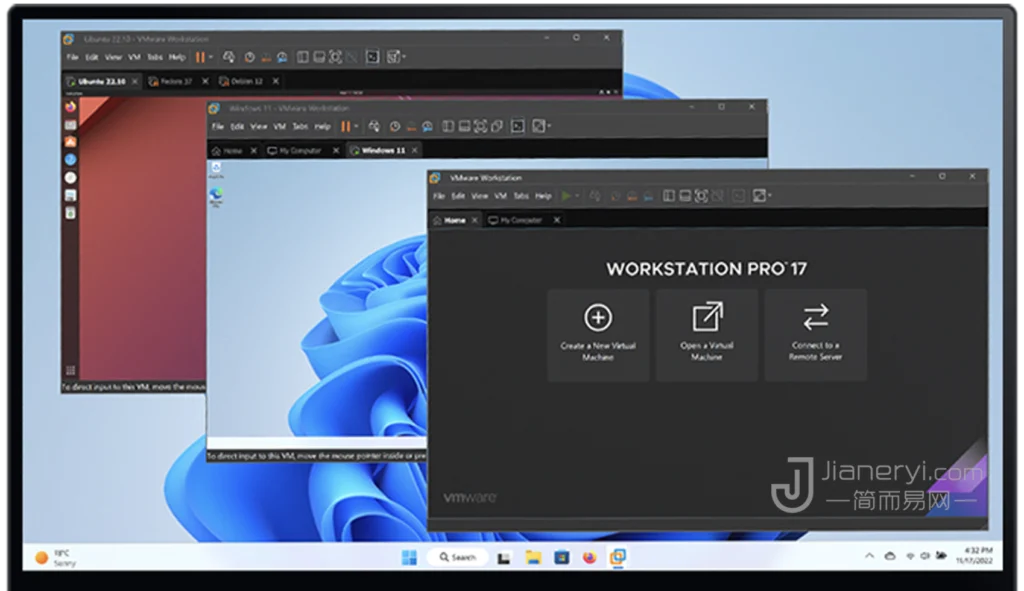This screenshot has height=591, width=1024.
Task: Close Fedora 37 tab in Ubuntu window
Action: pyautogui.click(x=205, y=81)
